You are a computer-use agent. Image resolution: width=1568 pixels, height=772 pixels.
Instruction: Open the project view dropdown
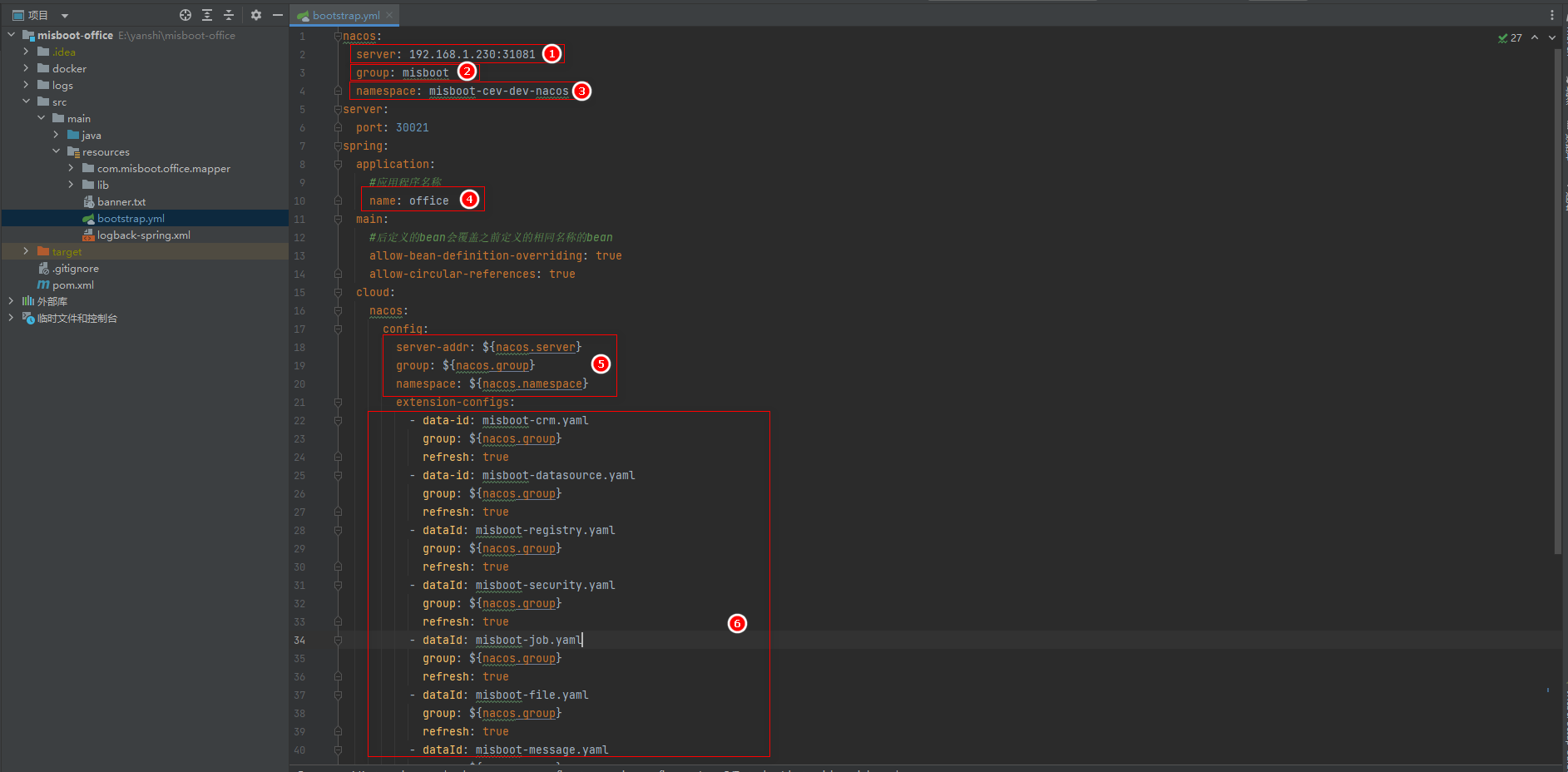(65, 16)
